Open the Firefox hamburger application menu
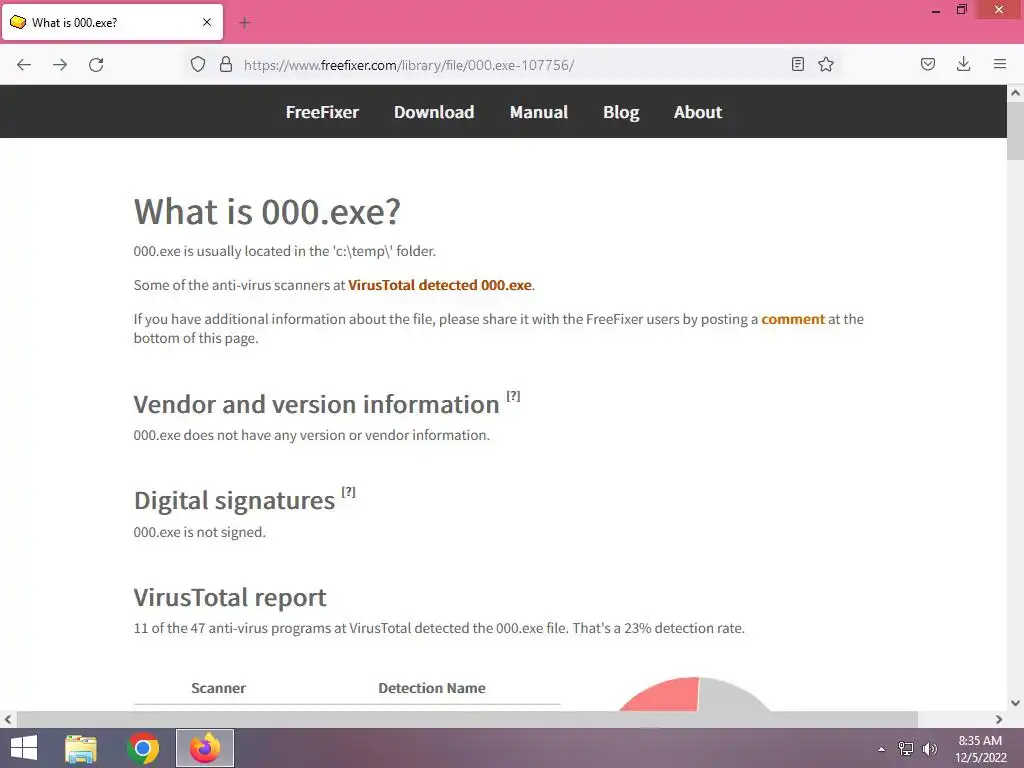1024x768 pixels. click(1000, 64)
